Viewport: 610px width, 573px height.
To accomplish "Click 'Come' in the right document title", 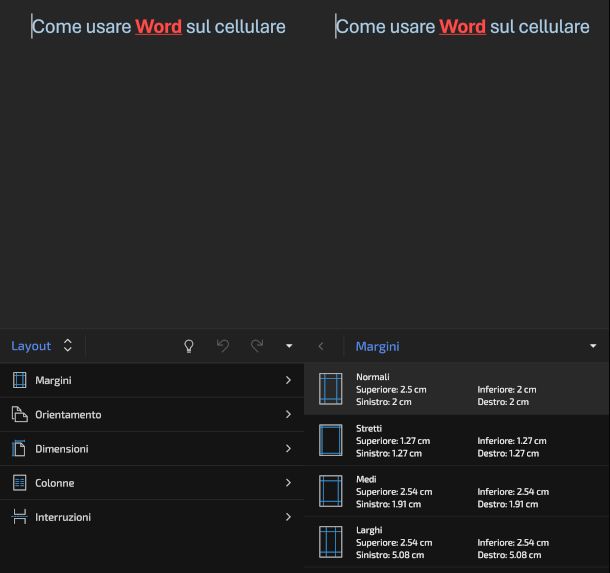I will [361, 27].
